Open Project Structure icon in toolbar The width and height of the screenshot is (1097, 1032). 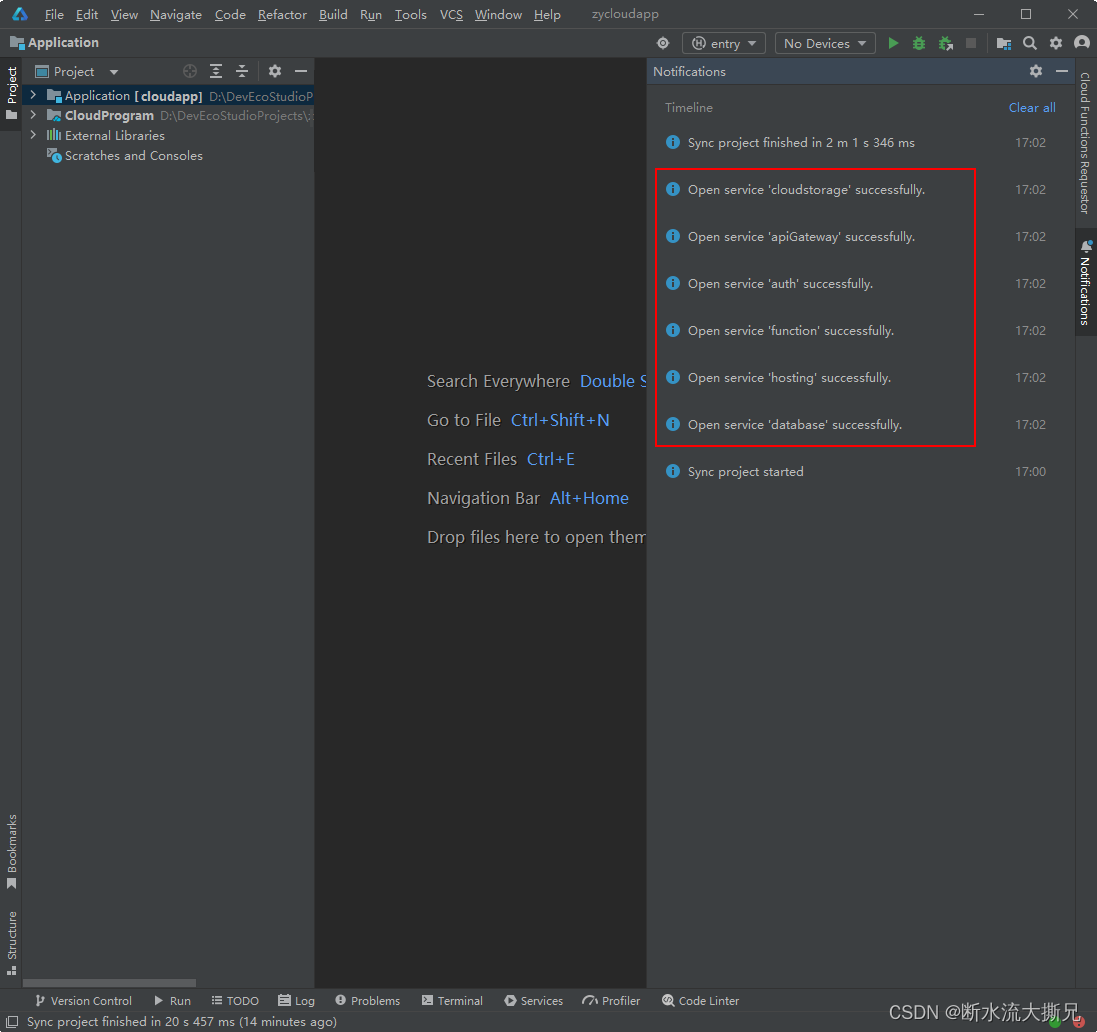pos(1003,43)
